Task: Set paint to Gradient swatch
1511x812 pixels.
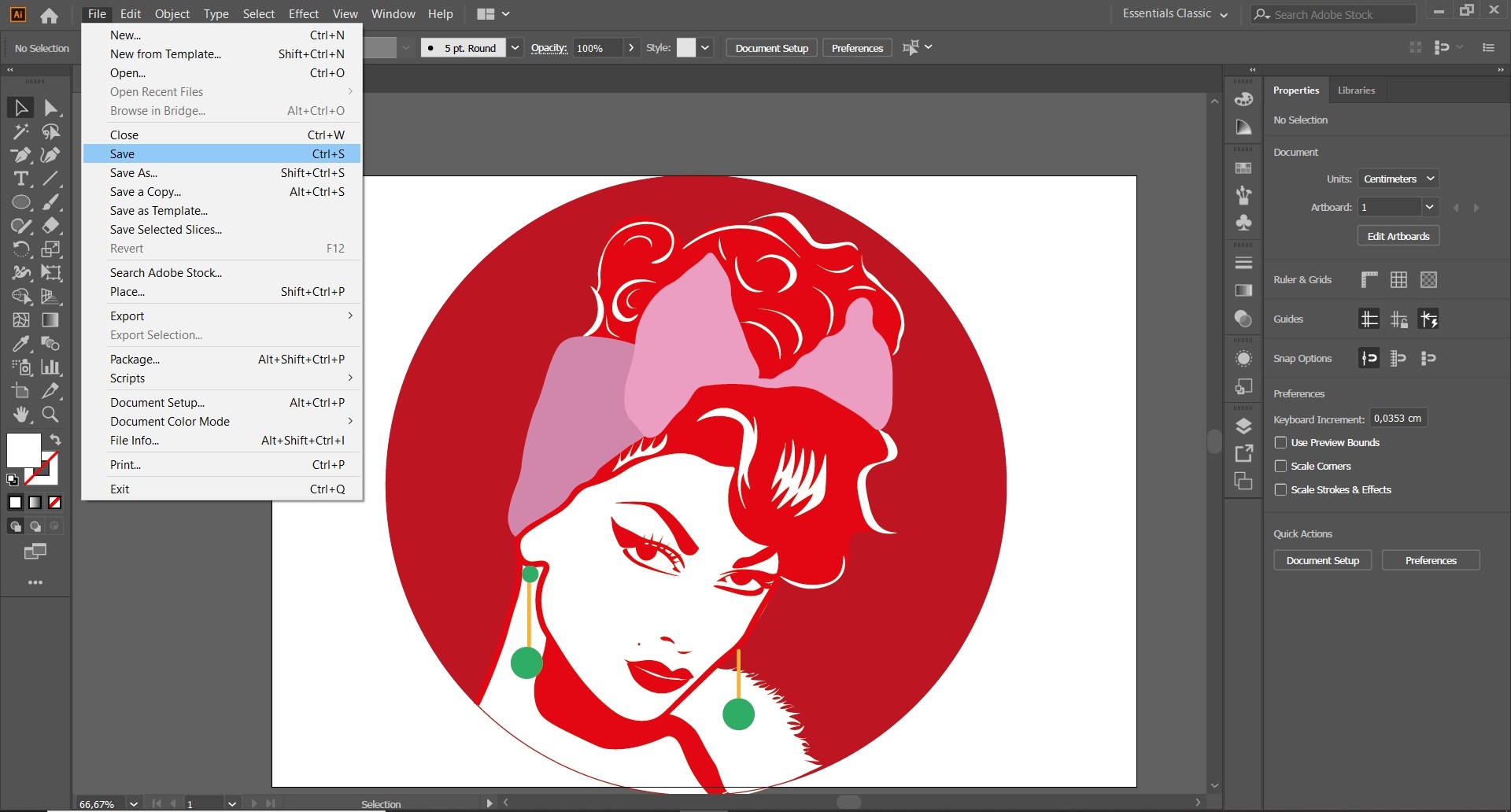Action: 35,502
